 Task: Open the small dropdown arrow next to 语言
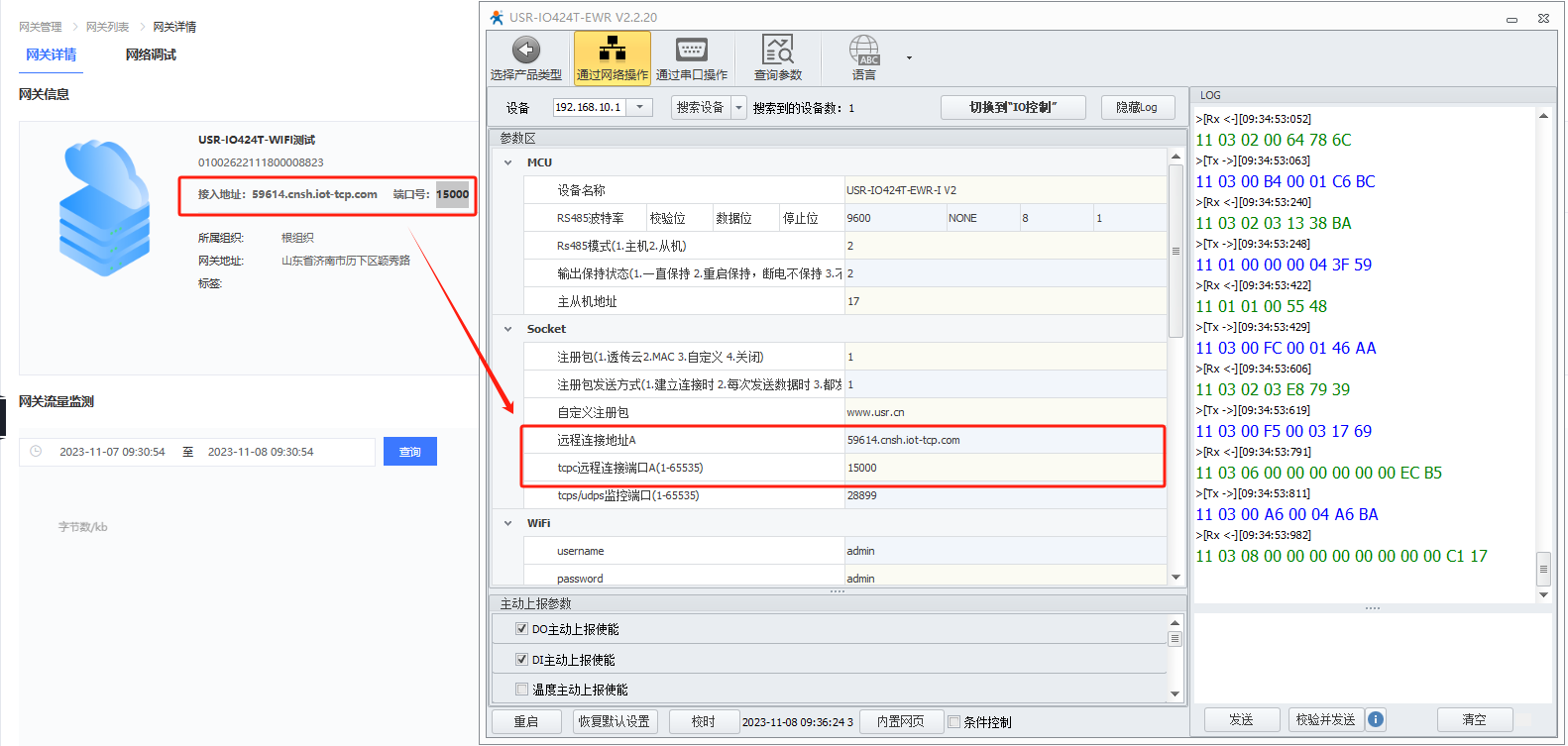tap(909, 57)
